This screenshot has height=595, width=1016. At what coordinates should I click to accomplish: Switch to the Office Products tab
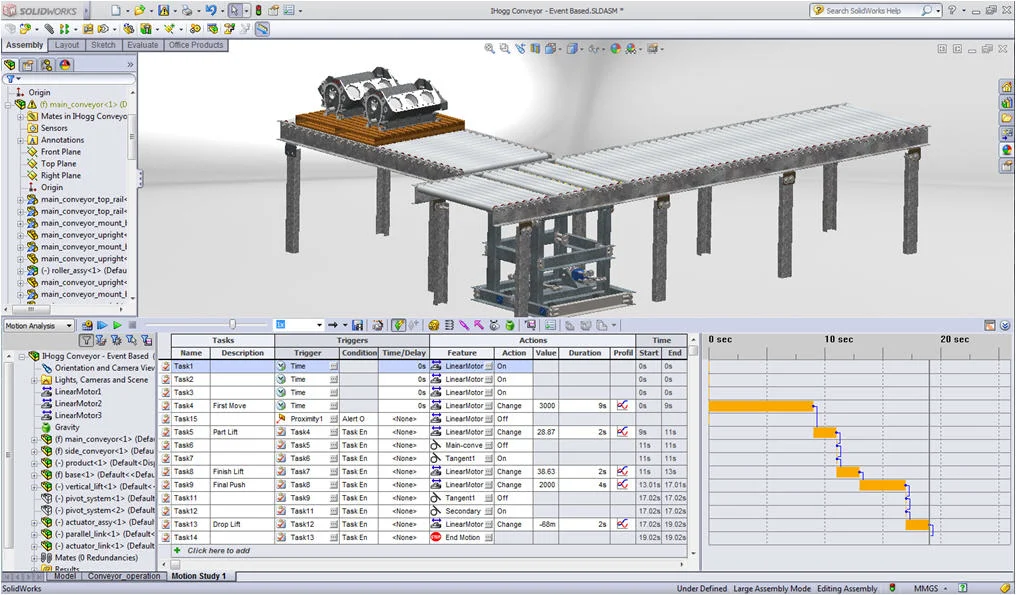(195, 45)
